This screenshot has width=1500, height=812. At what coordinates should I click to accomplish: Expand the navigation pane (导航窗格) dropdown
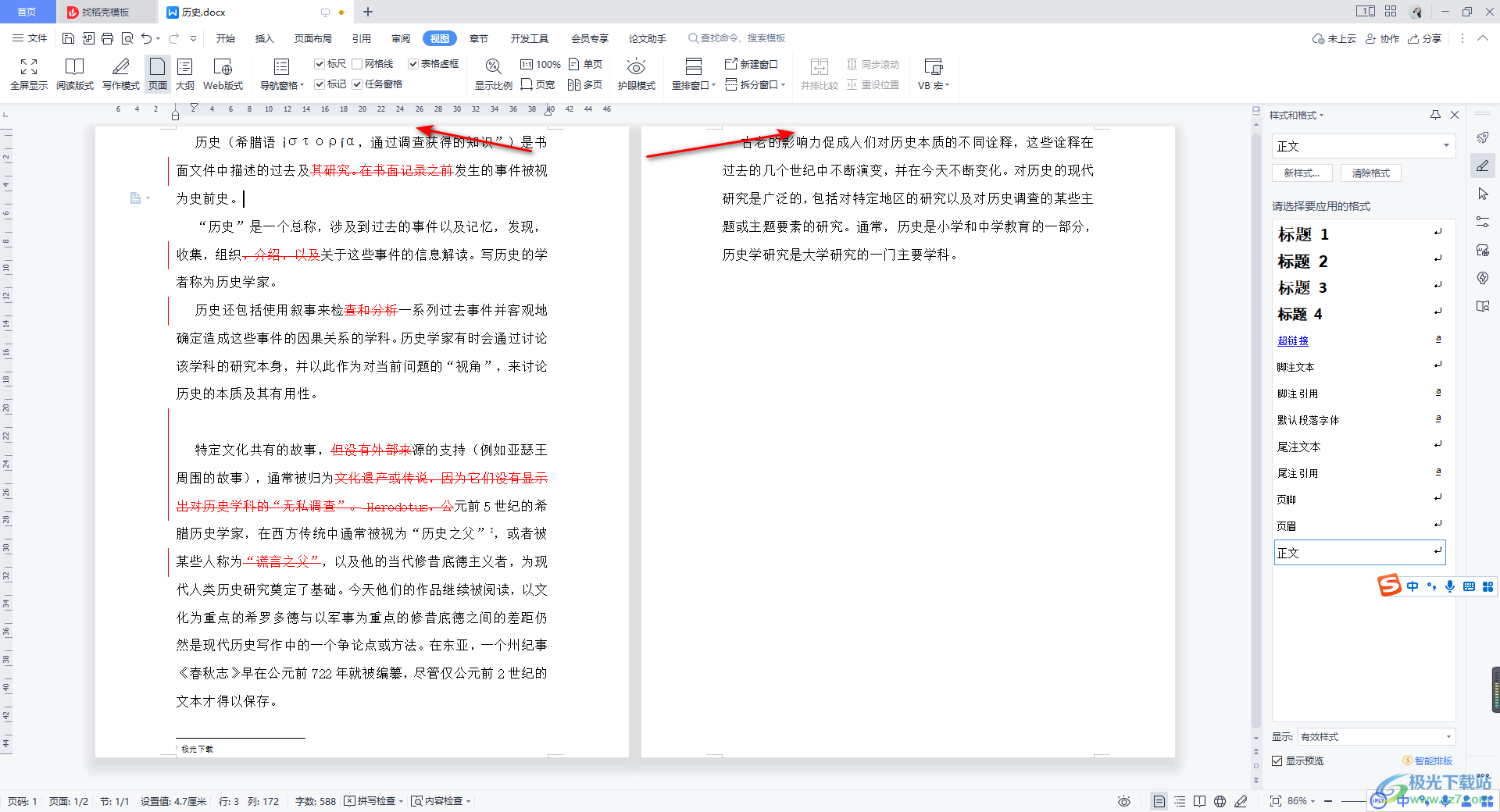282,85
